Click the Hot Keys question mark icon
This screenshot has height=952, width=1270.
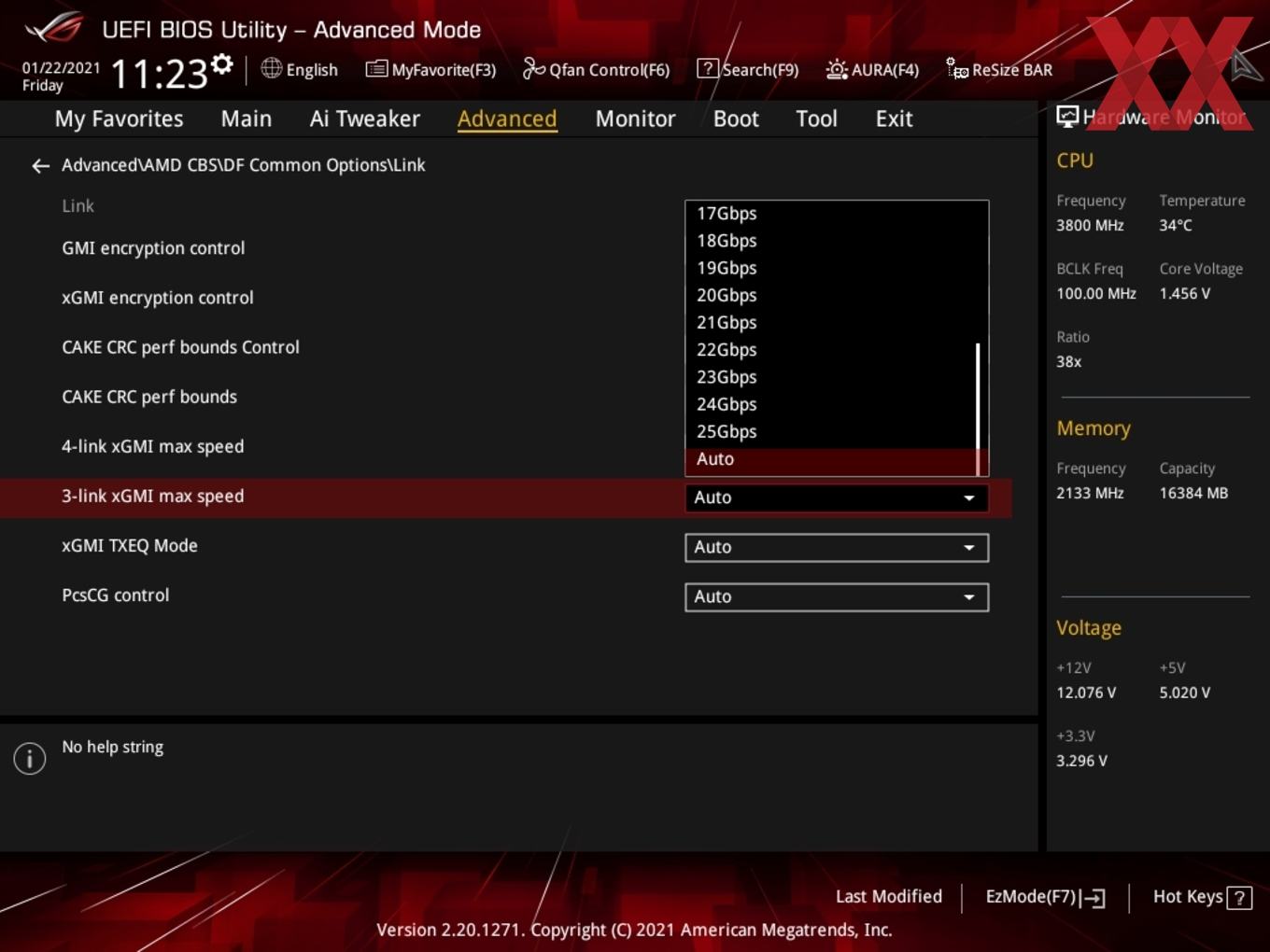tap(1239, 898)
